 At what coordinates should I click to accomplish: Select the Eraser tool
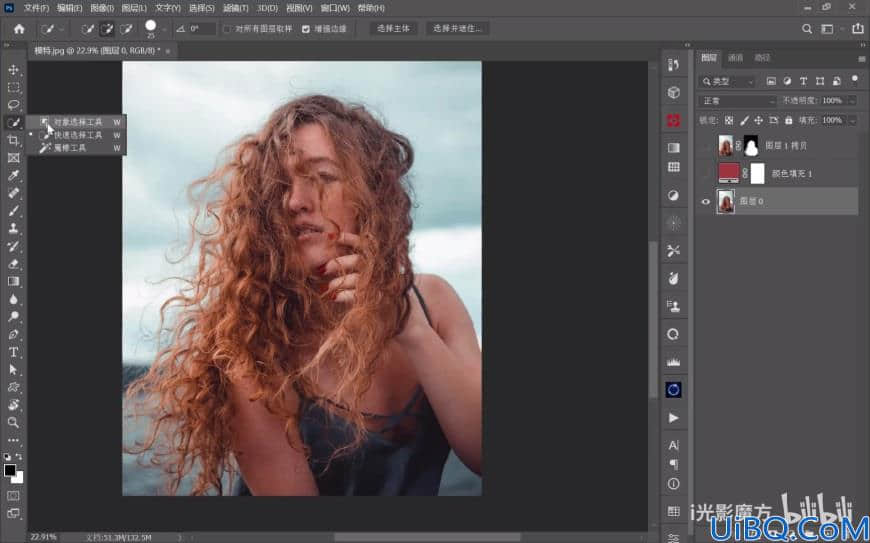pos(13,263)
